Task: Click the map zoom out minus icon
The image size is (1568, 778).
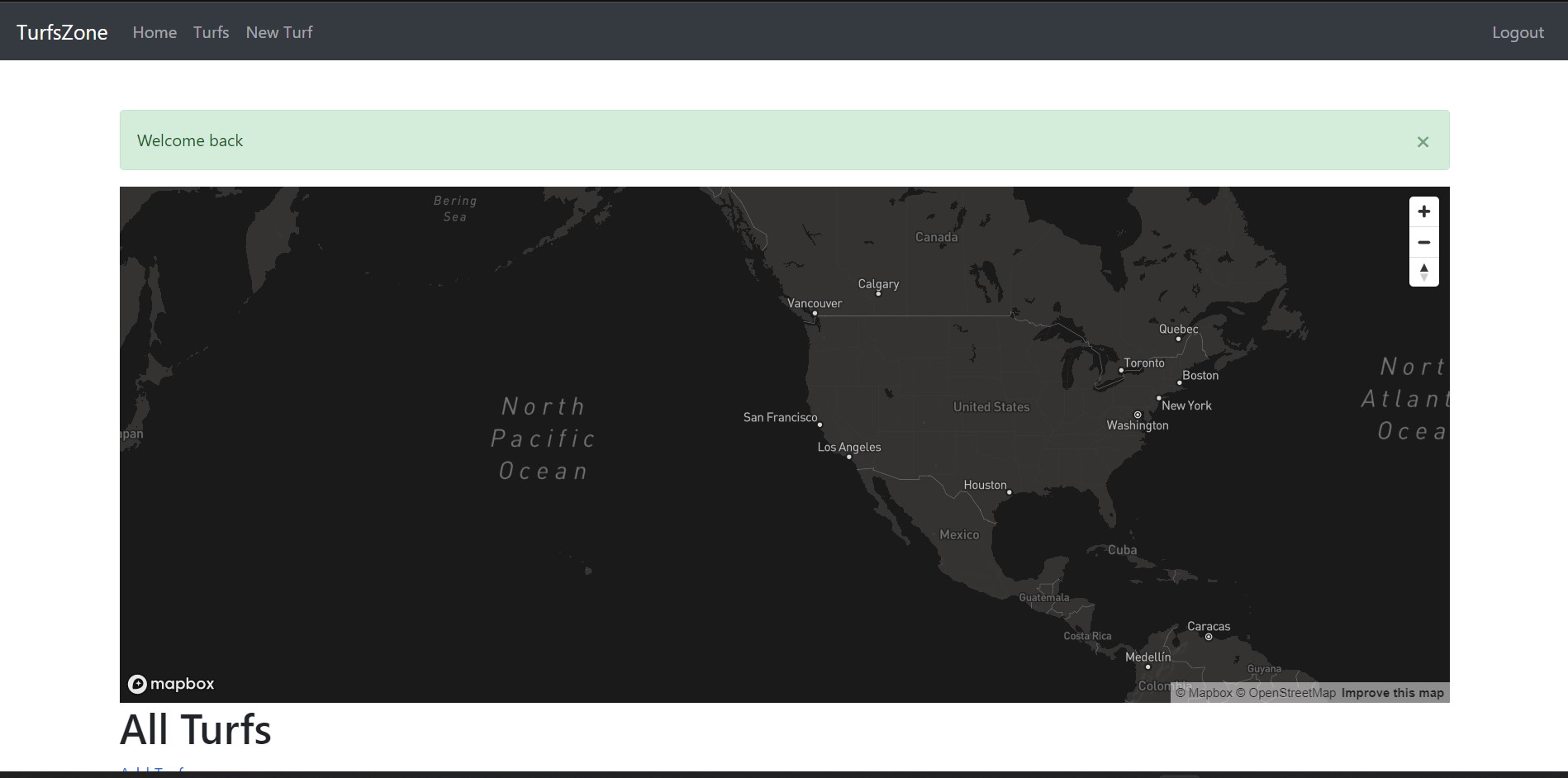Action: (x=1423, y=242)
